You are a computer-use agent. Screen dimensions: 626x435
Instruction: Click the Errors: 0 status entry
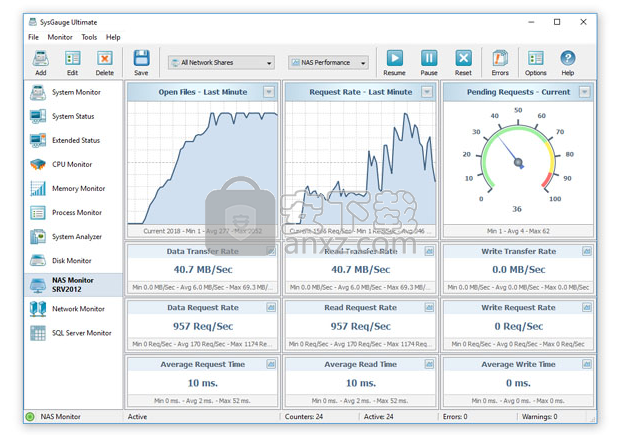(x=455, y=417)
